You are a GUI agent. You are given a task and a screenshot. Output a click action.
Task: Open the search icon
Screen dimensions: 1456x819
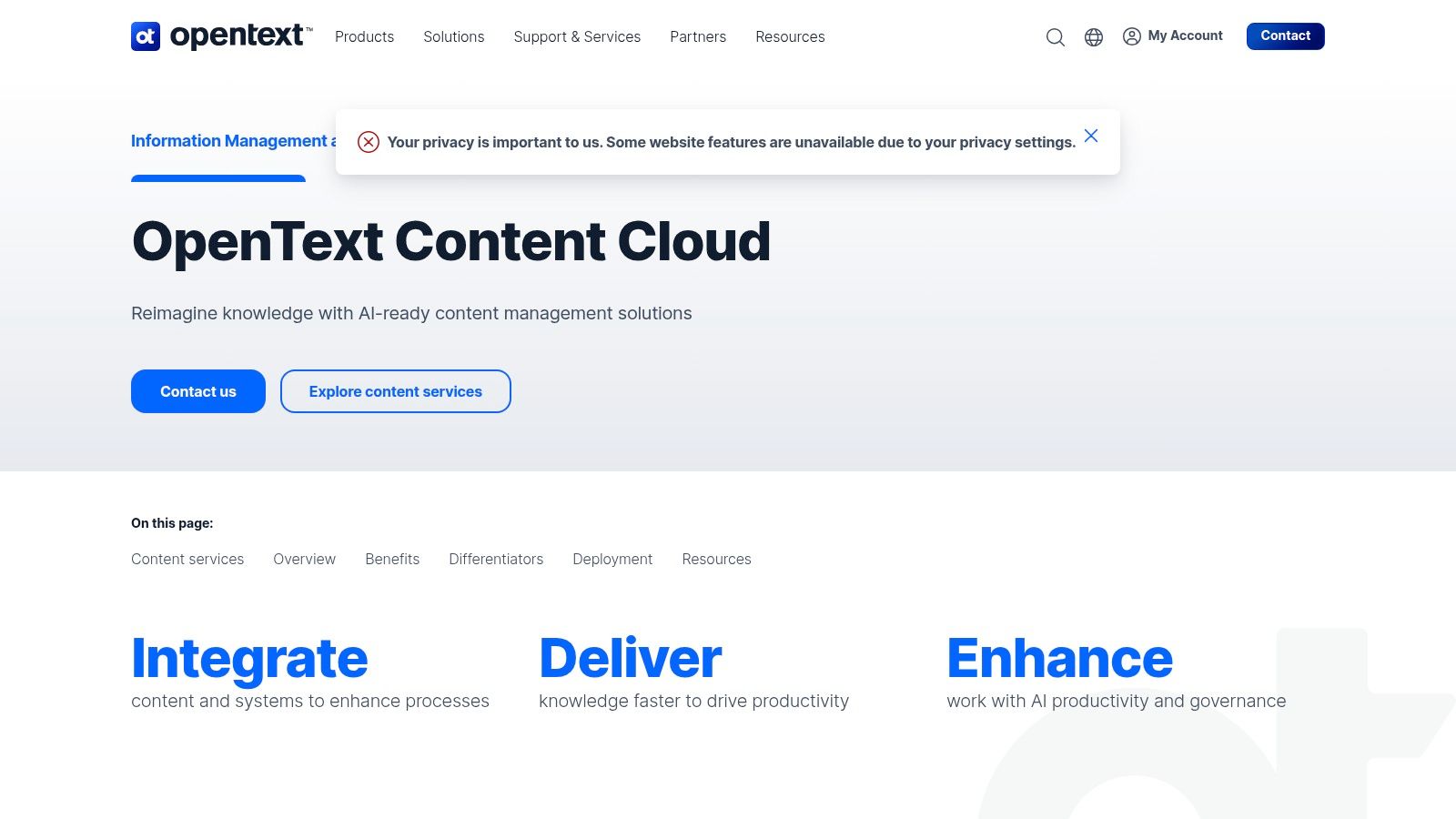point(1056,37)
